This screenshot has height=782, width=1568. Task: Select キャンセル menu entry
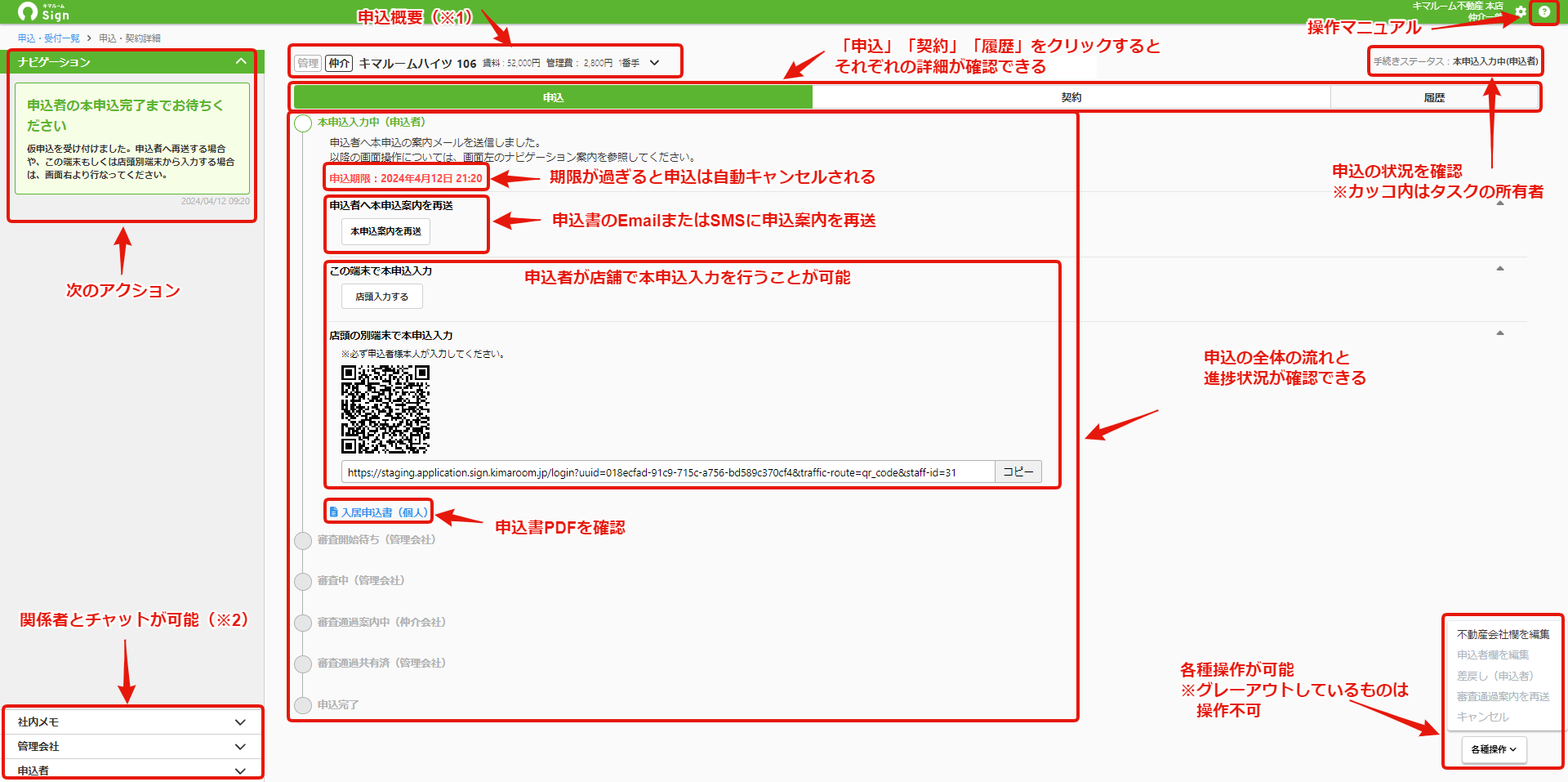(x=1482, y=717)
